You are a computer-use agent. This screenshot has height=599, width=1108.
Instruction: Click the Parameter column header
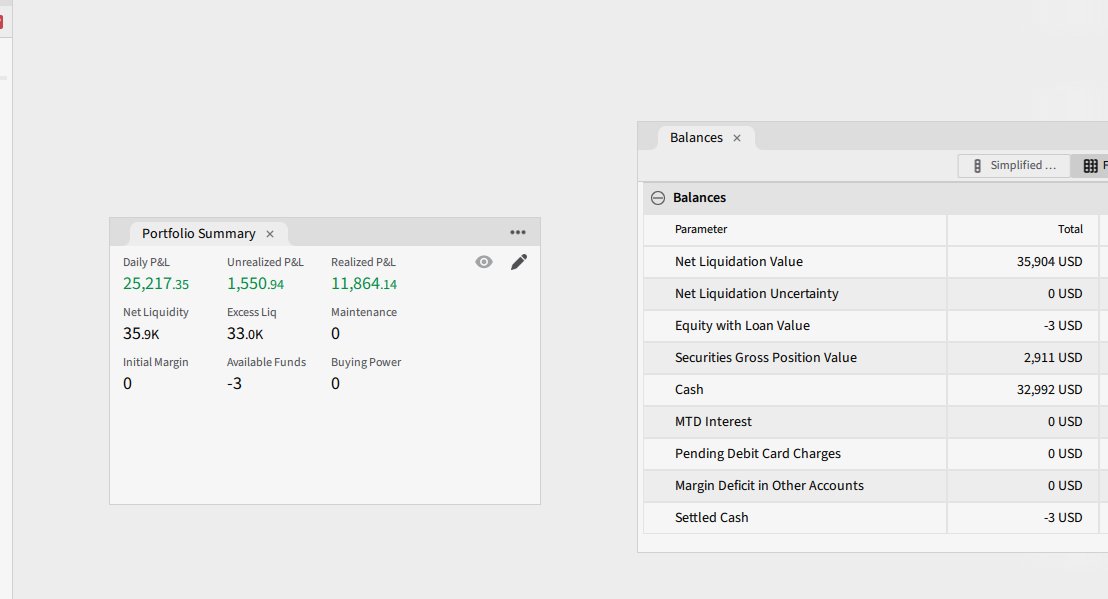795,230
